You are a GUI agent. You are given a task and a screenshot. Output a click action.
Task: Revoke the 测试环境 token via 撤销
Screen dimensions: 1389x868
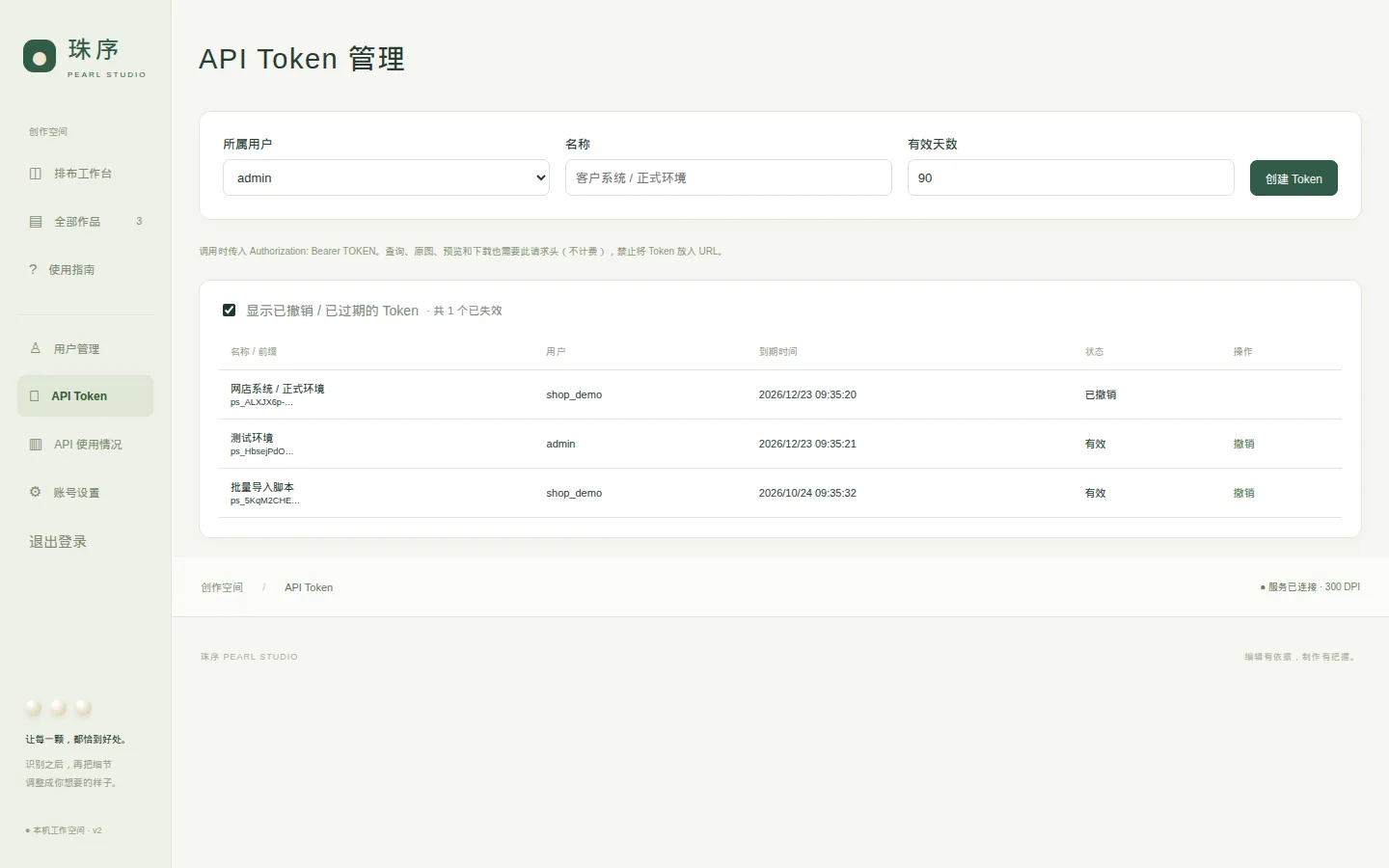1243,444
